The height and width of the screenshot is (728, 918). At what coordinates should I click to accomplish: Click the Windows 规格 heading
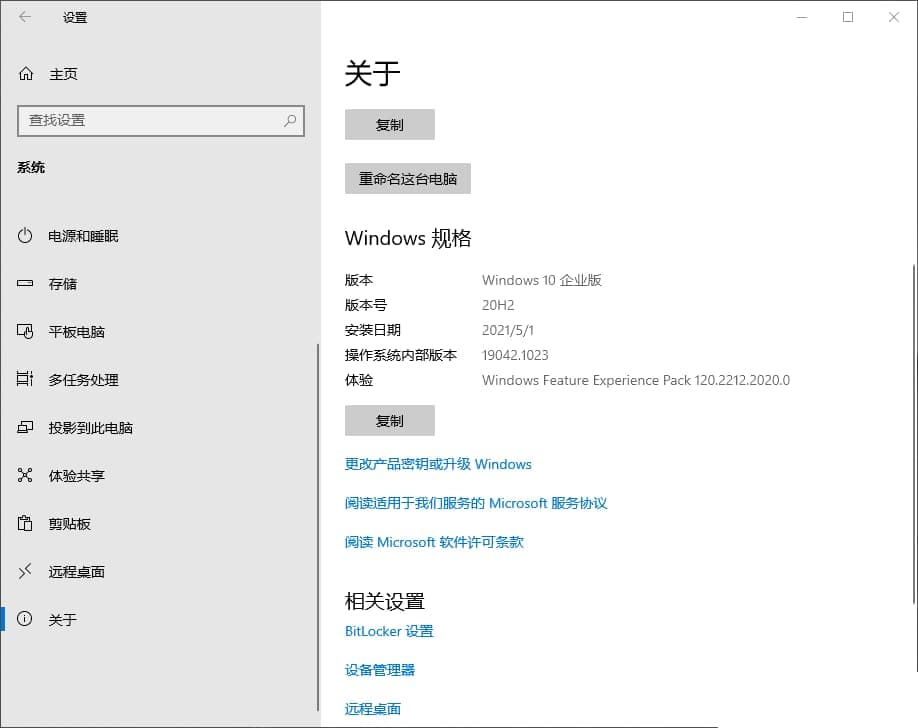(x=408, y=238)
